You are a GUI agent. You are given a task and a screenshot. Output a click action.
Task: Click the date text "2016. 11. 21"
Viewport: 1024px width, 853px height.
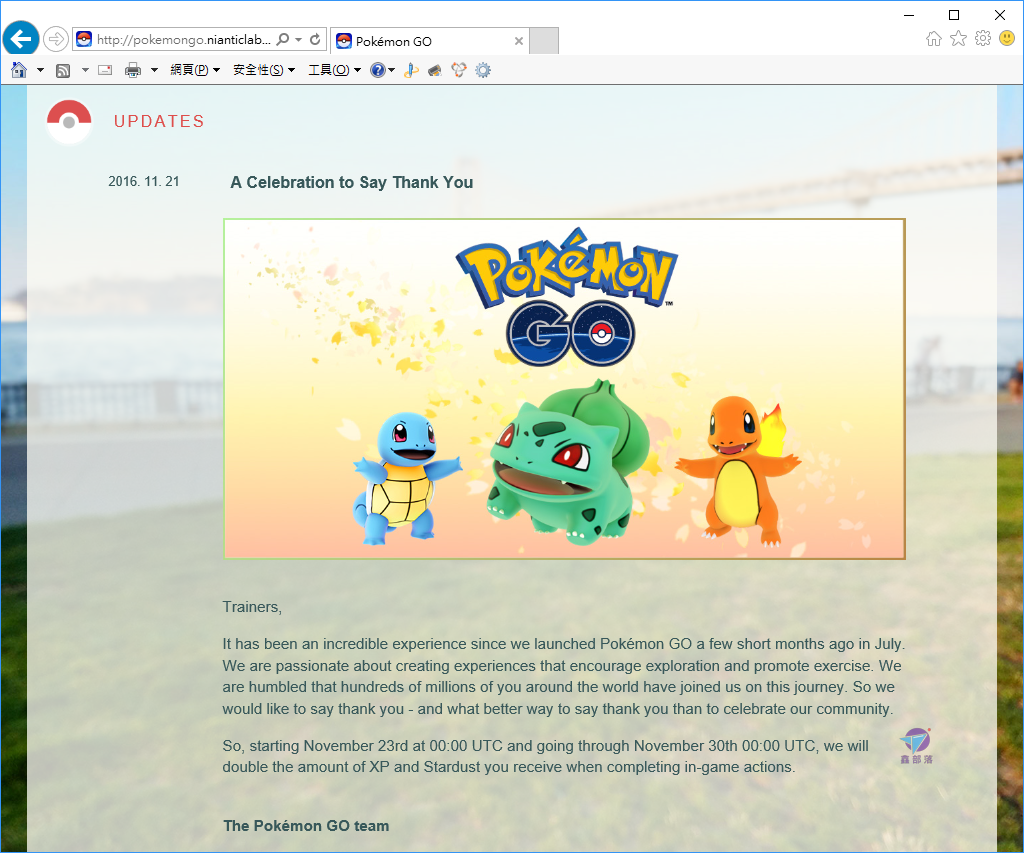[144, 182]
